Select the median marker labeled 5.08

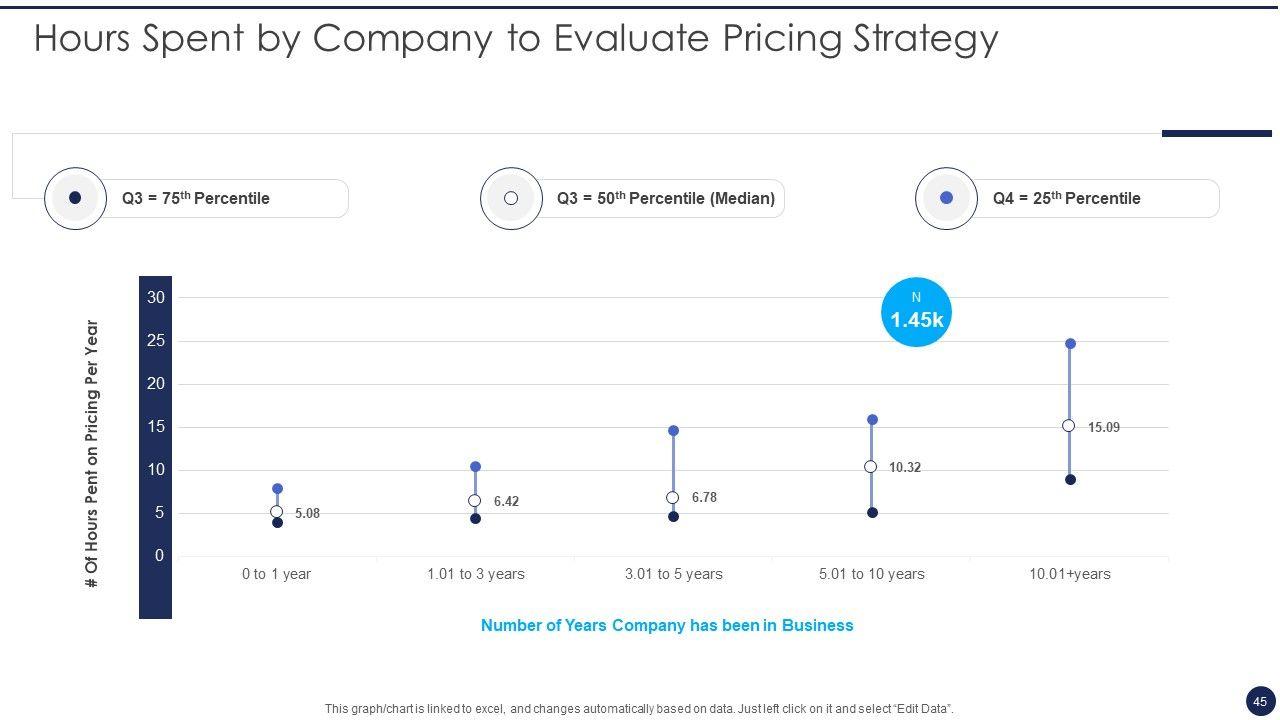(x=277, y=512)
